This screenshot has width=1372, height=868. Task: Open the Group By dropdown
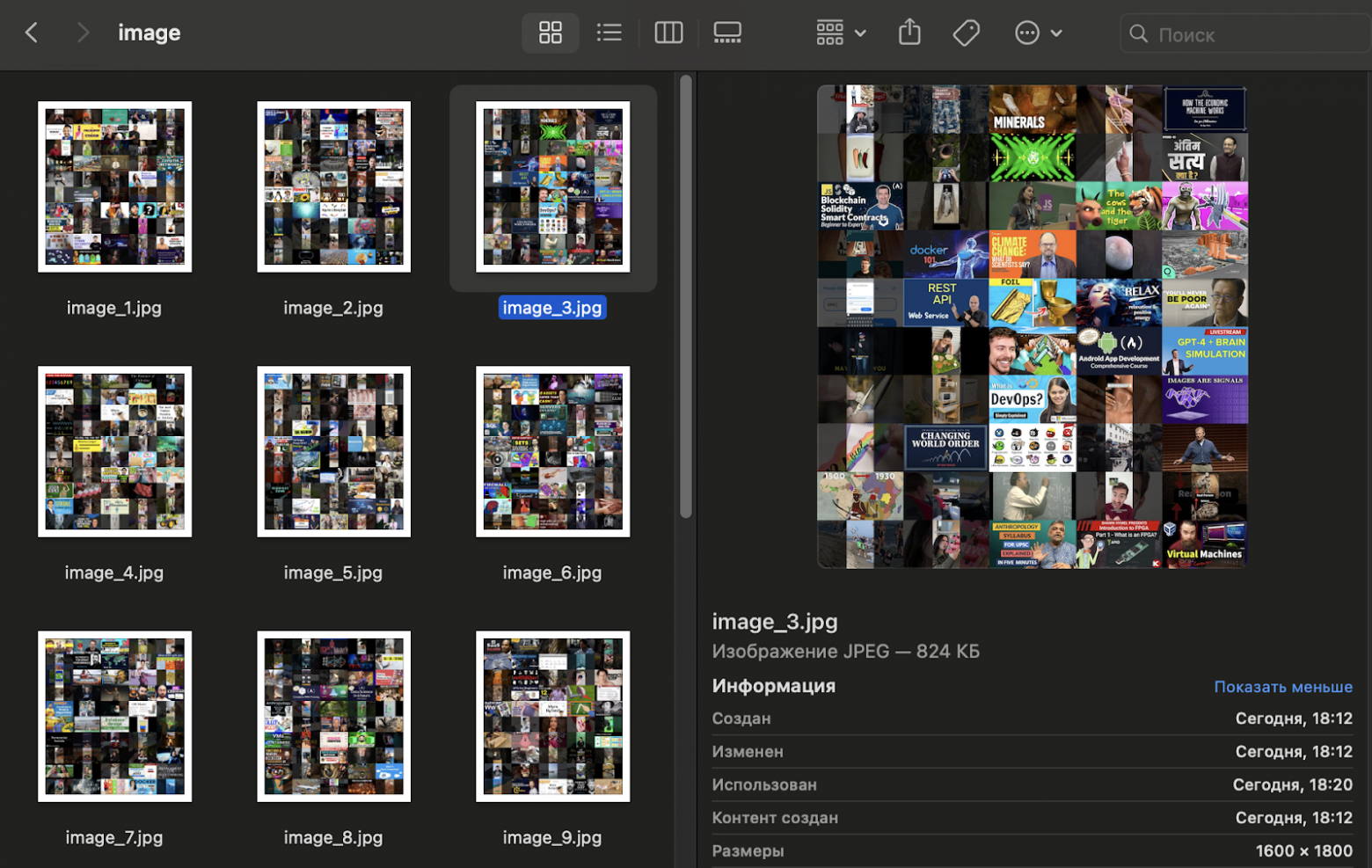[841, 33]
